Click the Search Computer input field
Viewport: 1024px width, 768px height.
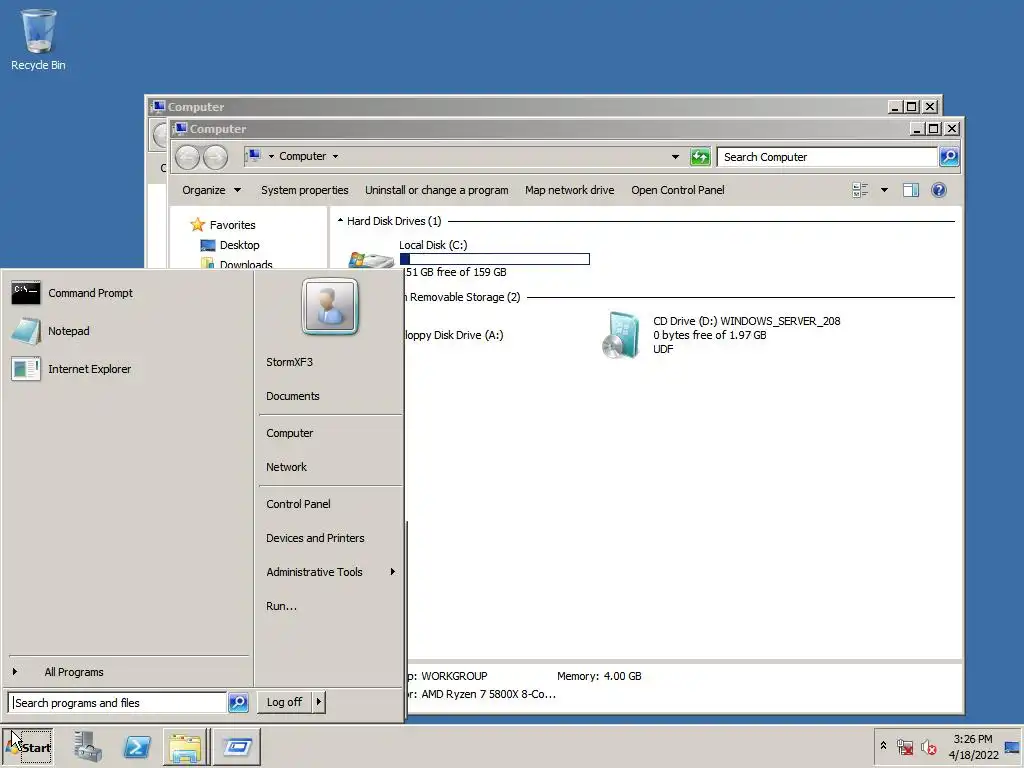[x=827, y=157]
